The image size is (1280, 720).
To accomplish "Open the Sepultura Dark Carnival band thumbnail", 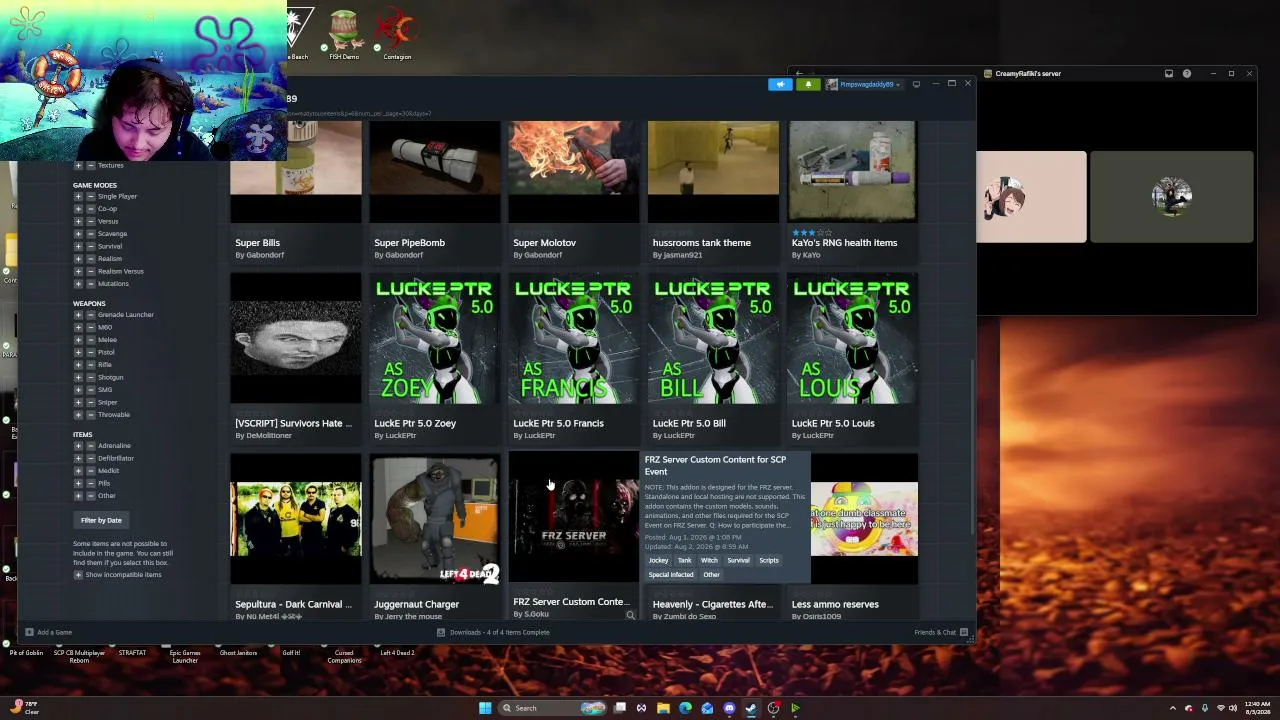I will pos(296,519).
